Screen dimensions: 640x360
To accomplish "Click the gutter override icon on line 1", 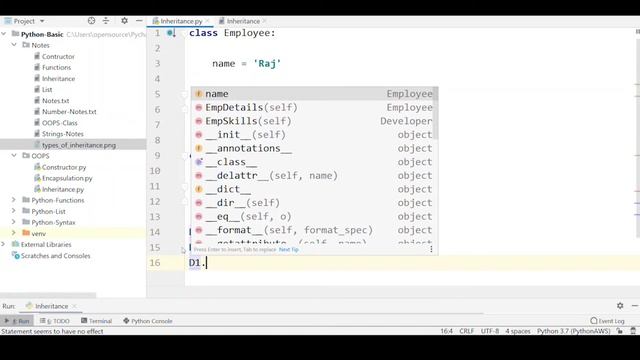I will (x=171, y=33).
